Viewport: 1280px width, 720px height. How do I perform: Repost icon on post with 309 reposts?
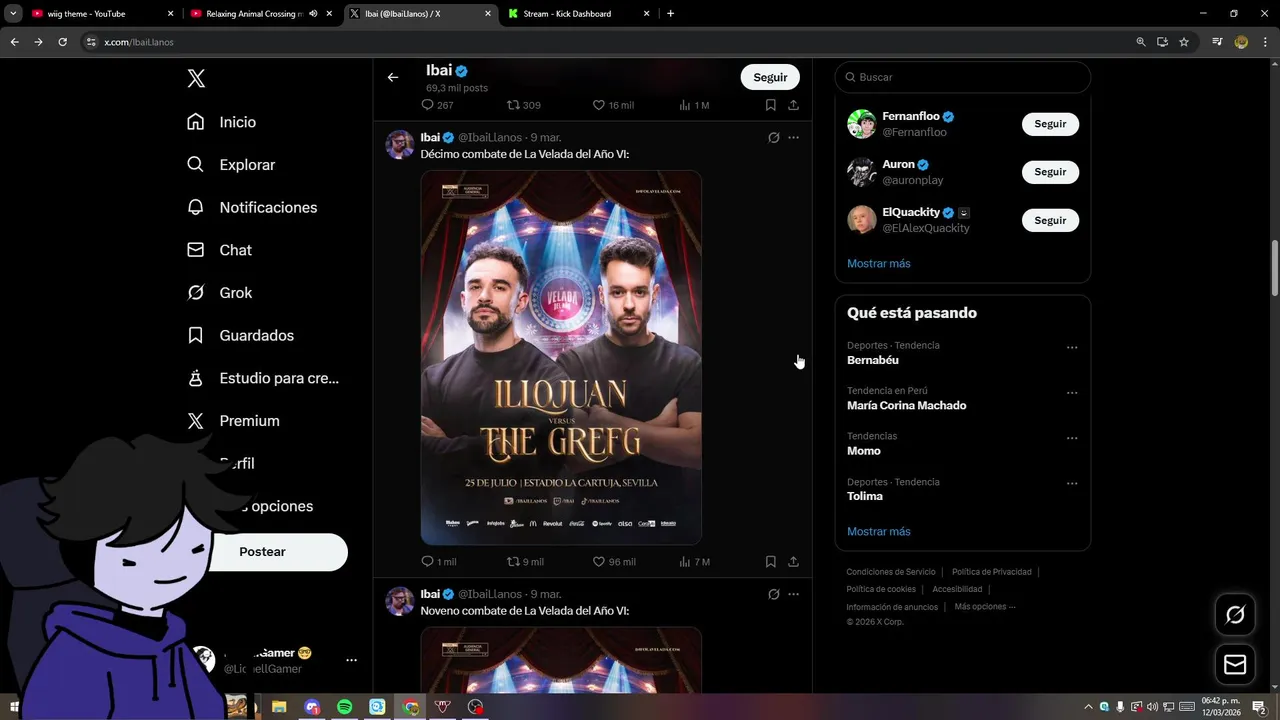(513, 105)
